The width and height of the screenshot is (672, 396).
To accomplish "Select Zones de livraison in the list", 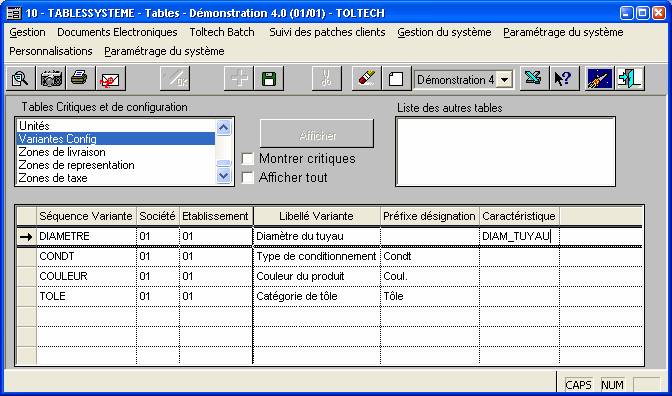I will pyautogui.click(x=116, y=152).
